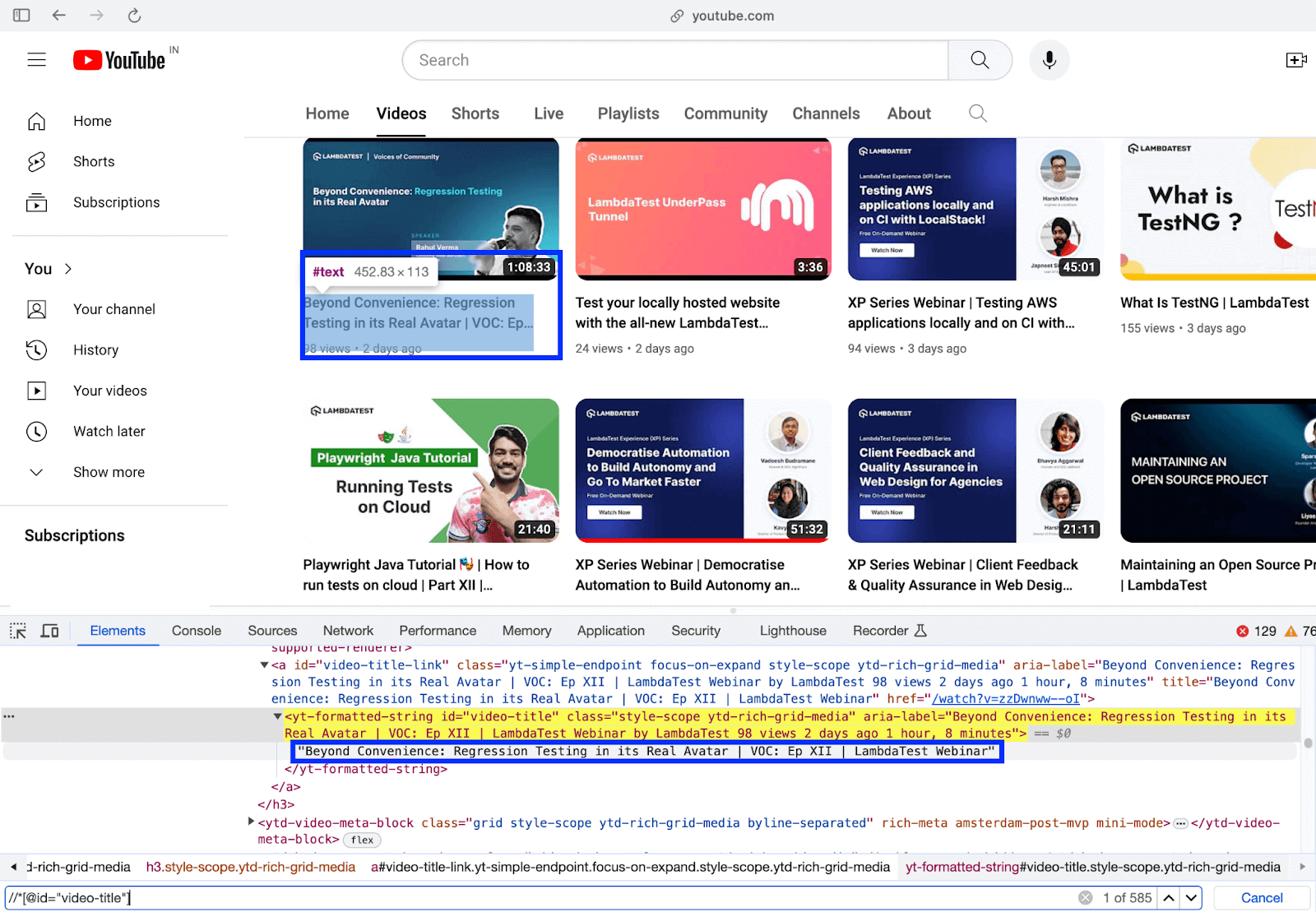Open the DevTools Sources tab

tap(272, 631)
